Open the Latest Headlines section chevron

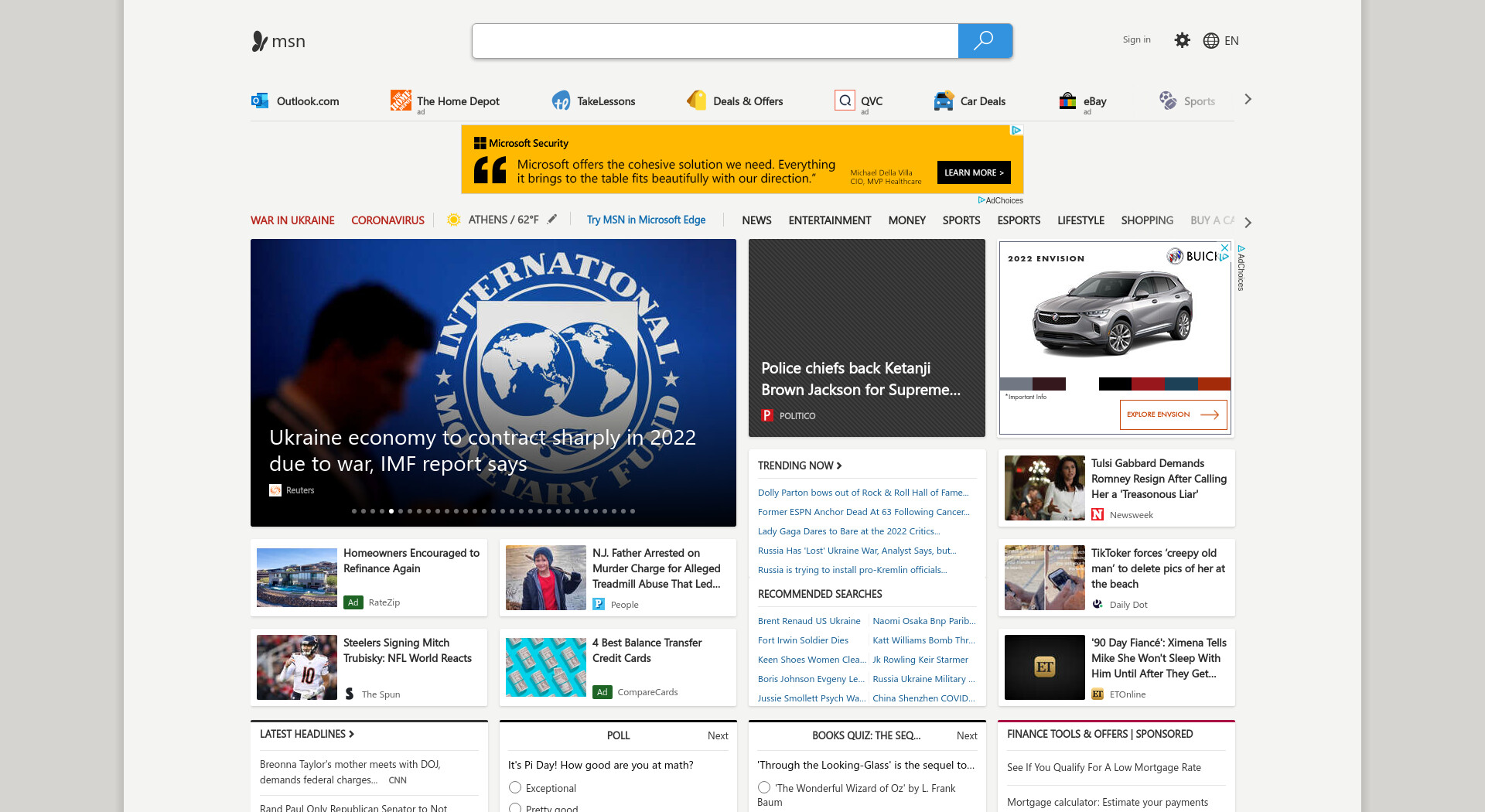coord(351,734)
